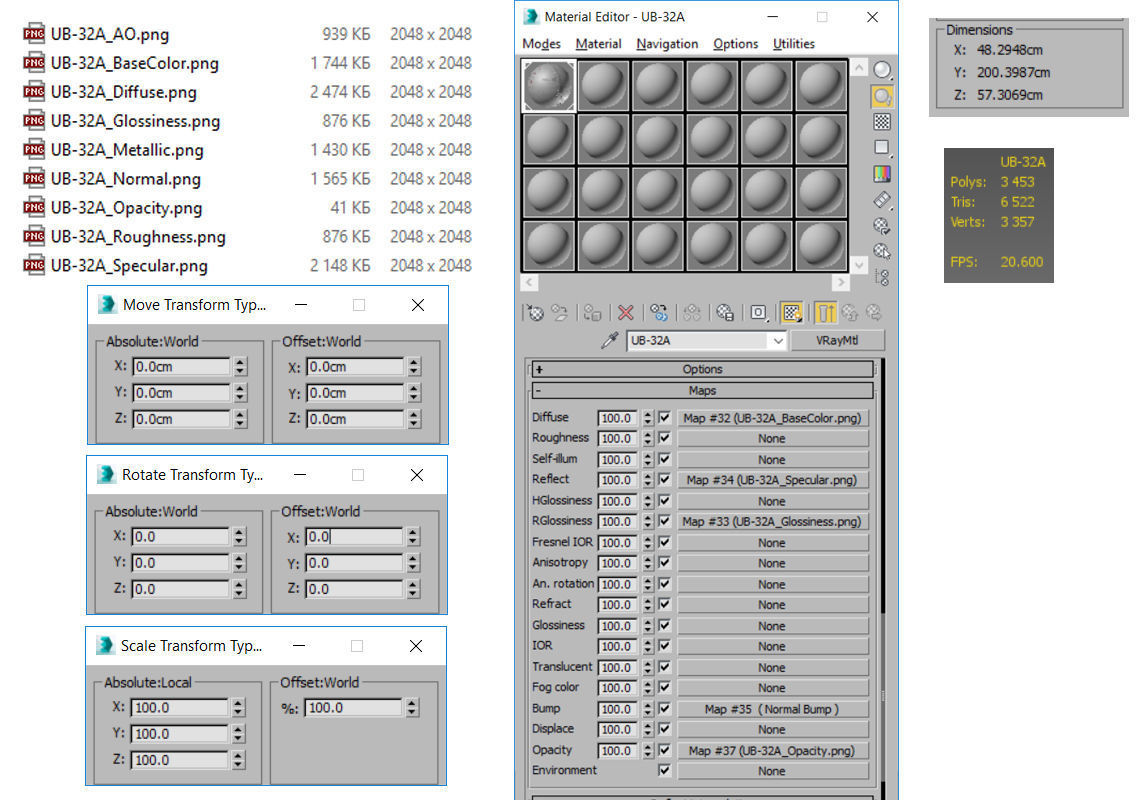Click the Rotate Offset X input field
Viewport: 1143px width, 800px height.
(x=354, y=537)
